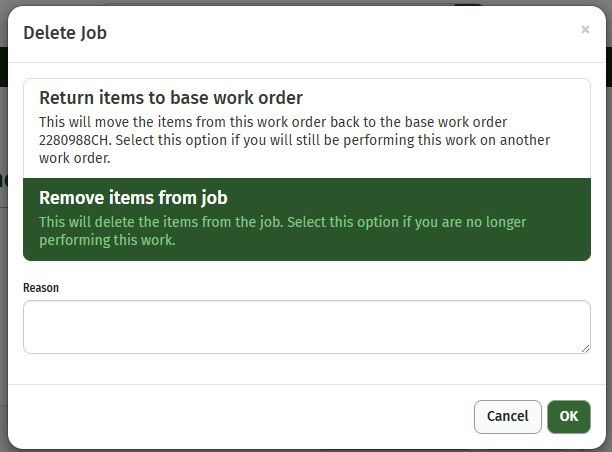Click the blank gap above the Reason label
Viewport: 612px width, 452px height.
coord(306,270)
